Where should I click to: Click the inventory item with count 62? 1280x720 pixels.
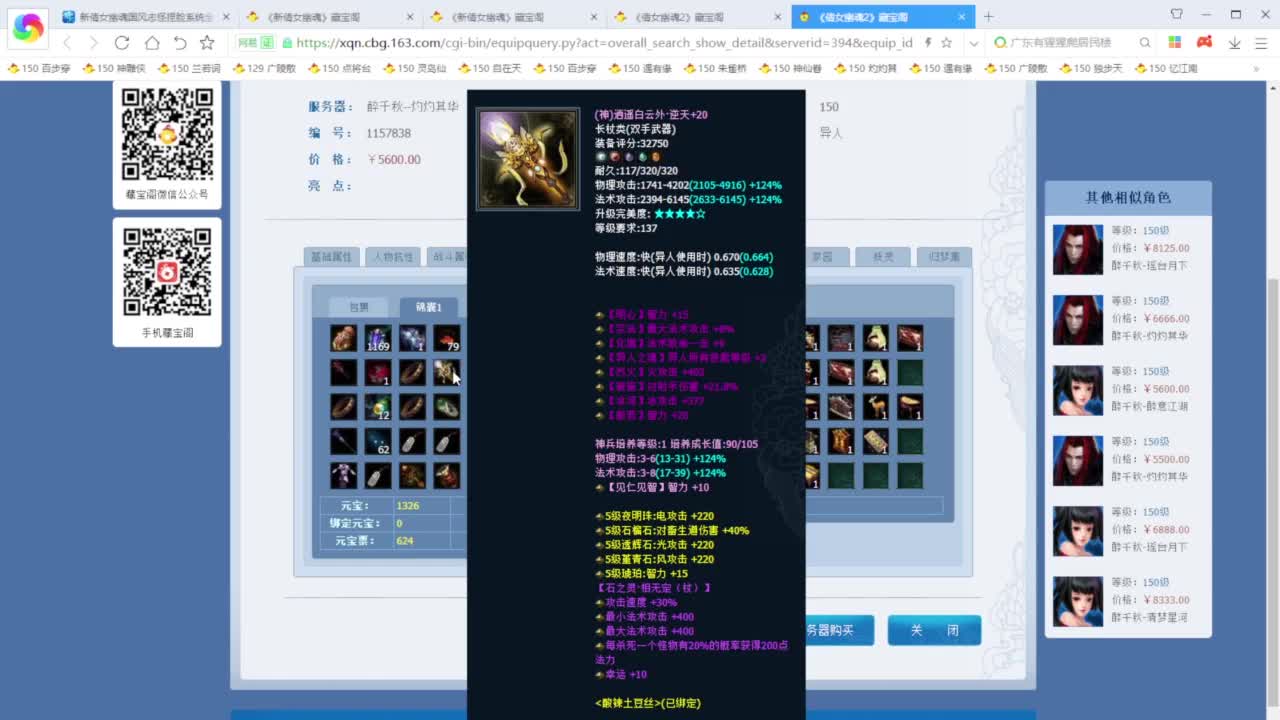pyautogui.click(x=378, y=441)
